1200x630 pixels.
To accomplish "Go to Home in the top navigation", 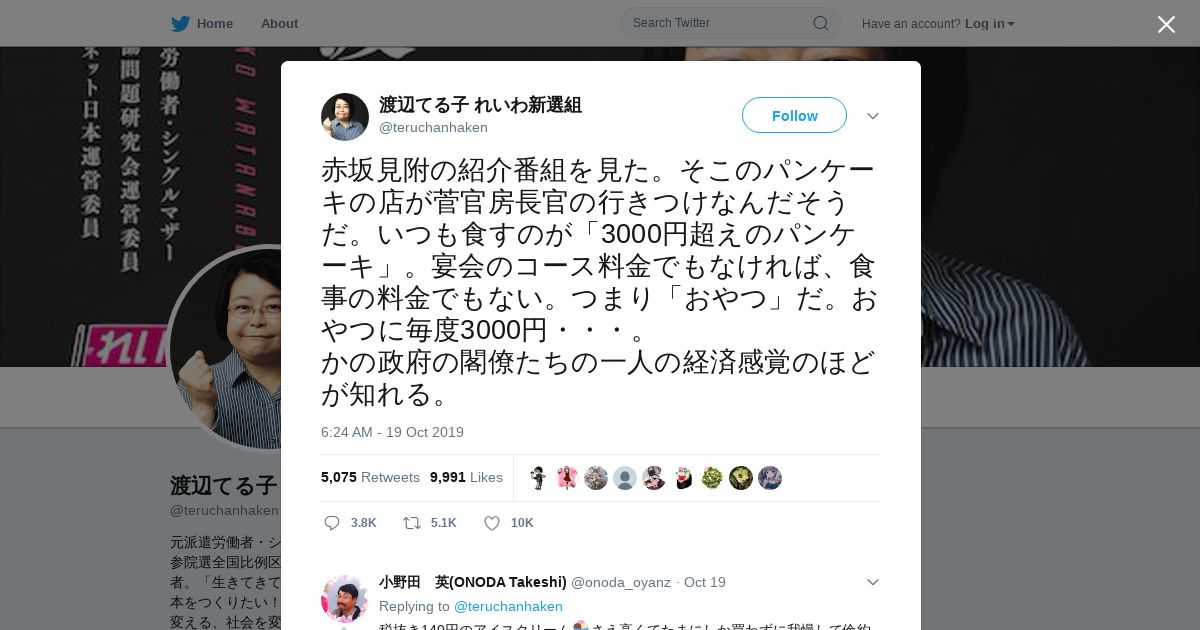I will point(215,23).
